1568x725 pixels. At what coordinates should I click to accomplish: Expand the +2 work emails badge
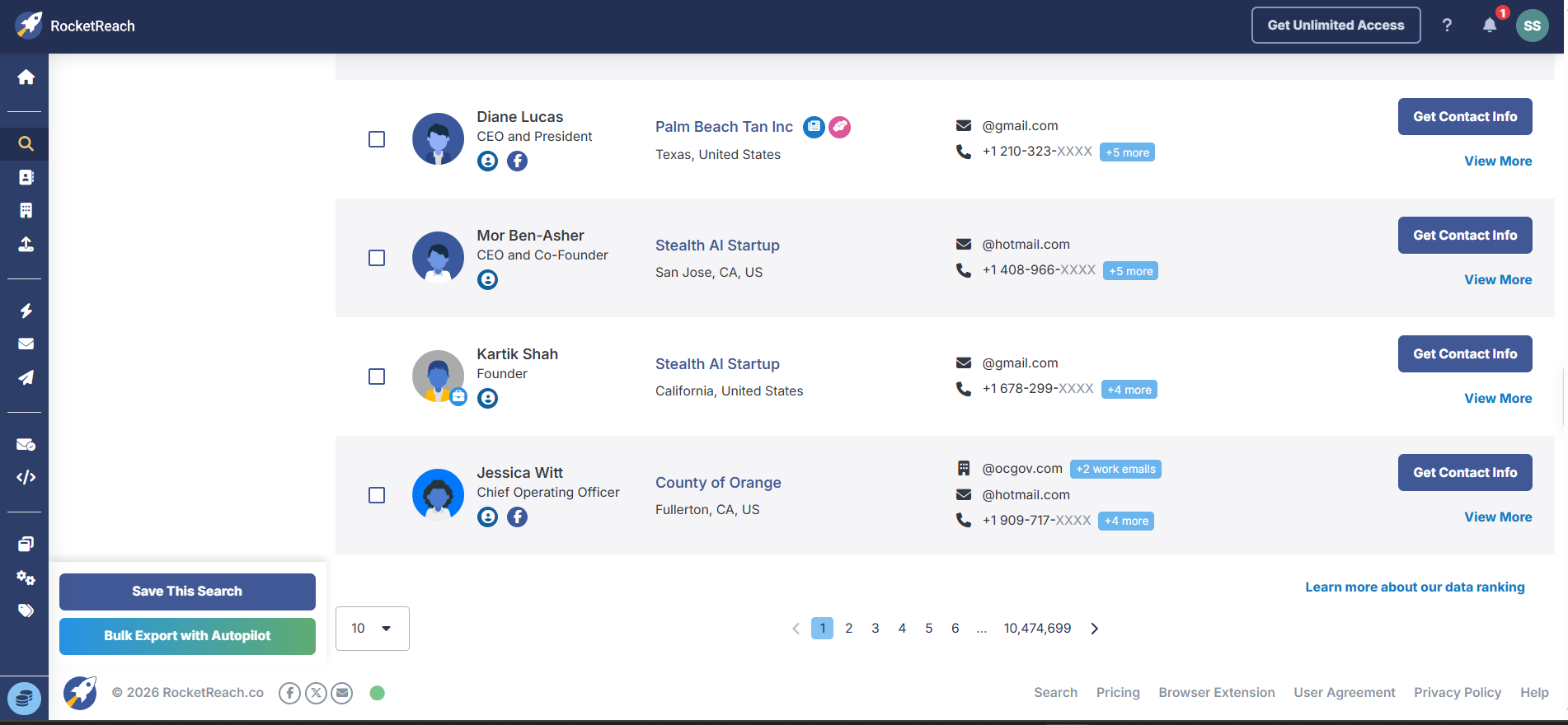pyautogui.click(x=1115, y=469)
